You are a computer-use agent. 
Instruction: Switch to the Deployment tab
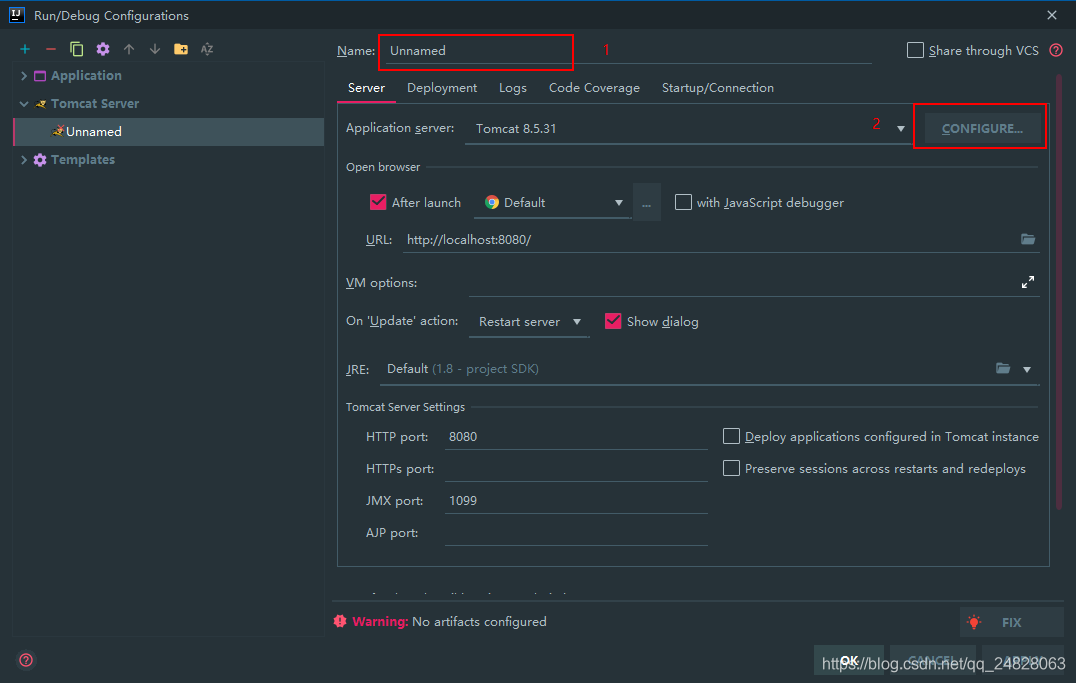coord(442,88)
